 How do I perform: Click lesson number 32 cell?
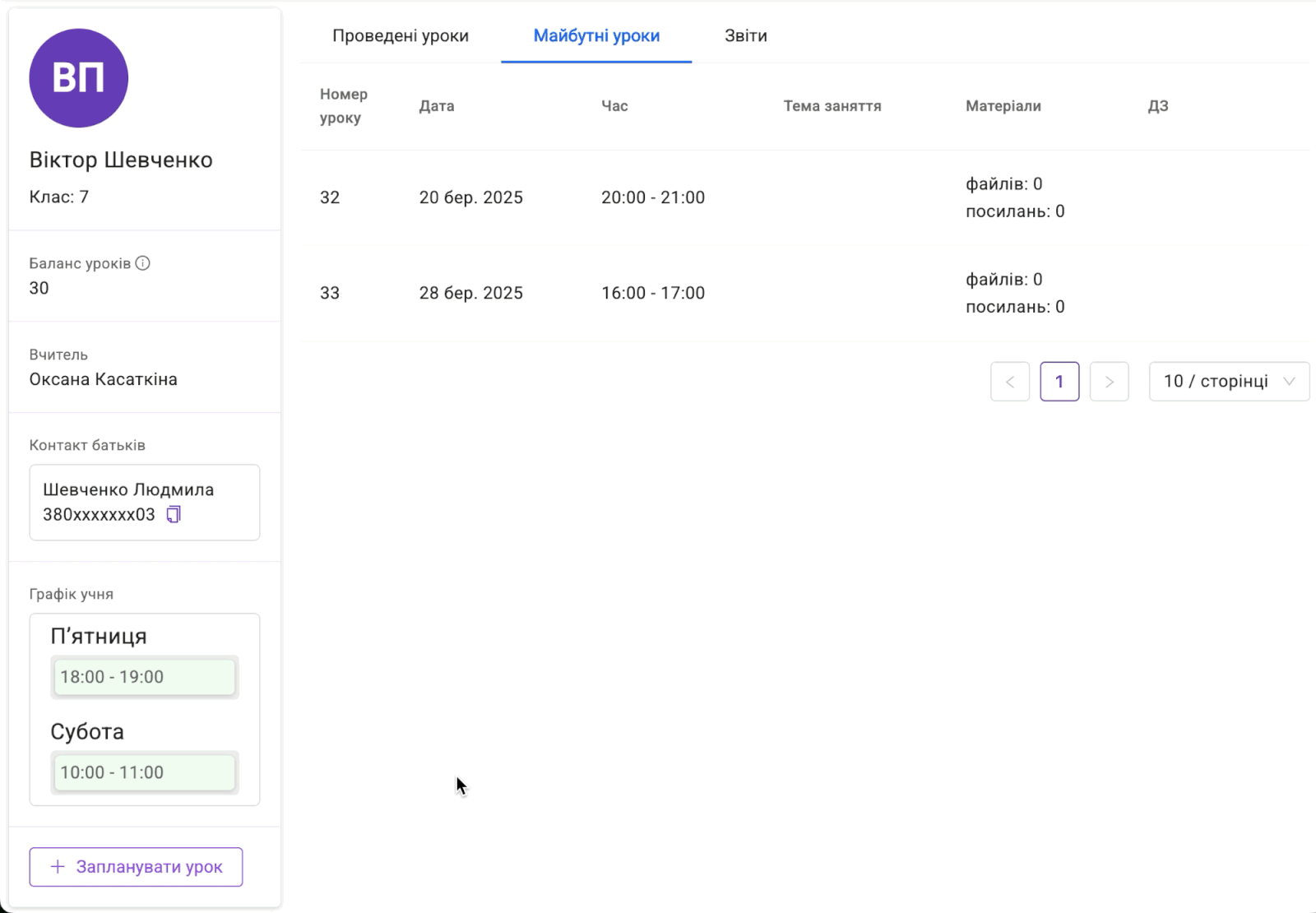pyautogui.click(x=330, y=197)
